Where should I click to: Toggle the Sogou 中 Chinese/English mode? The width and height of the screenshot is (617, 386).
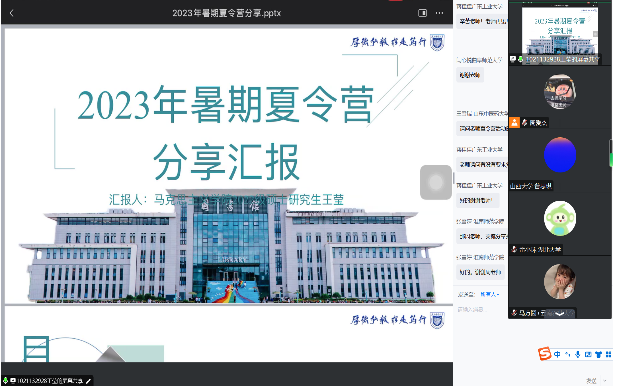[x=557, y=354]
